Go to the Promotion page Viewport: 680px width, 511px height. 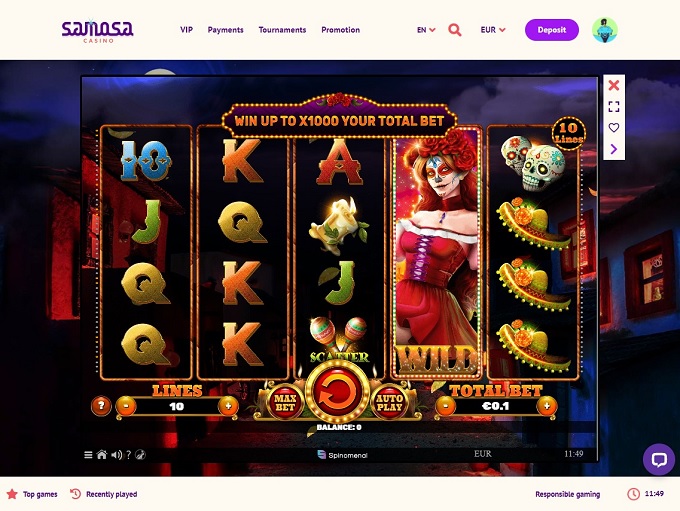(x=340, y=30)
